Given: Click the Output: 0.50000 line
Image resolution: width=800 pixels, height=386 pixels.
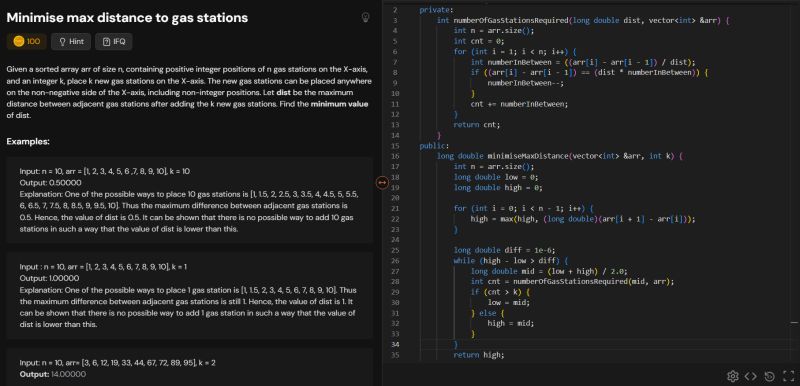Looking at the screenshot, I should point(51,183).
